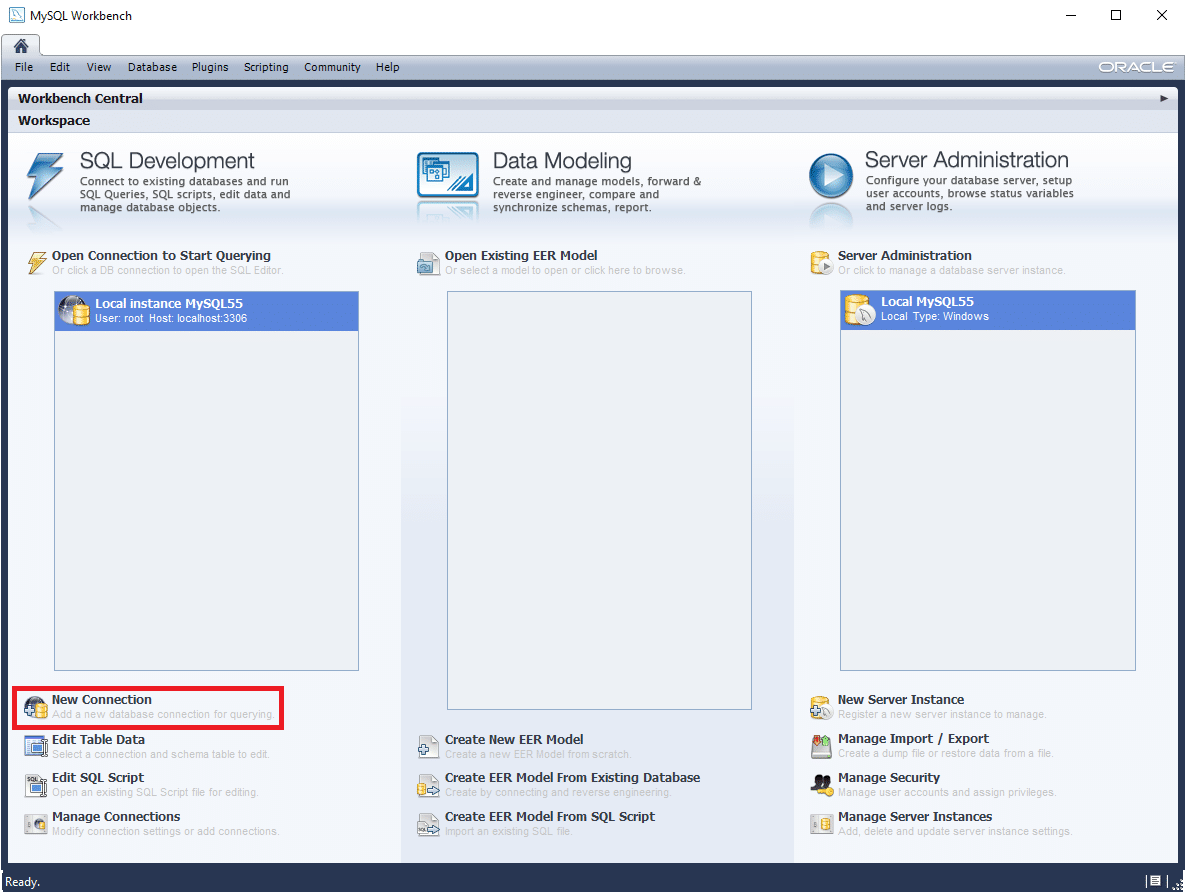Open Create EER Model From SQL Script
The height and width of the screenshot is (893, 1186).
[550, 817]
